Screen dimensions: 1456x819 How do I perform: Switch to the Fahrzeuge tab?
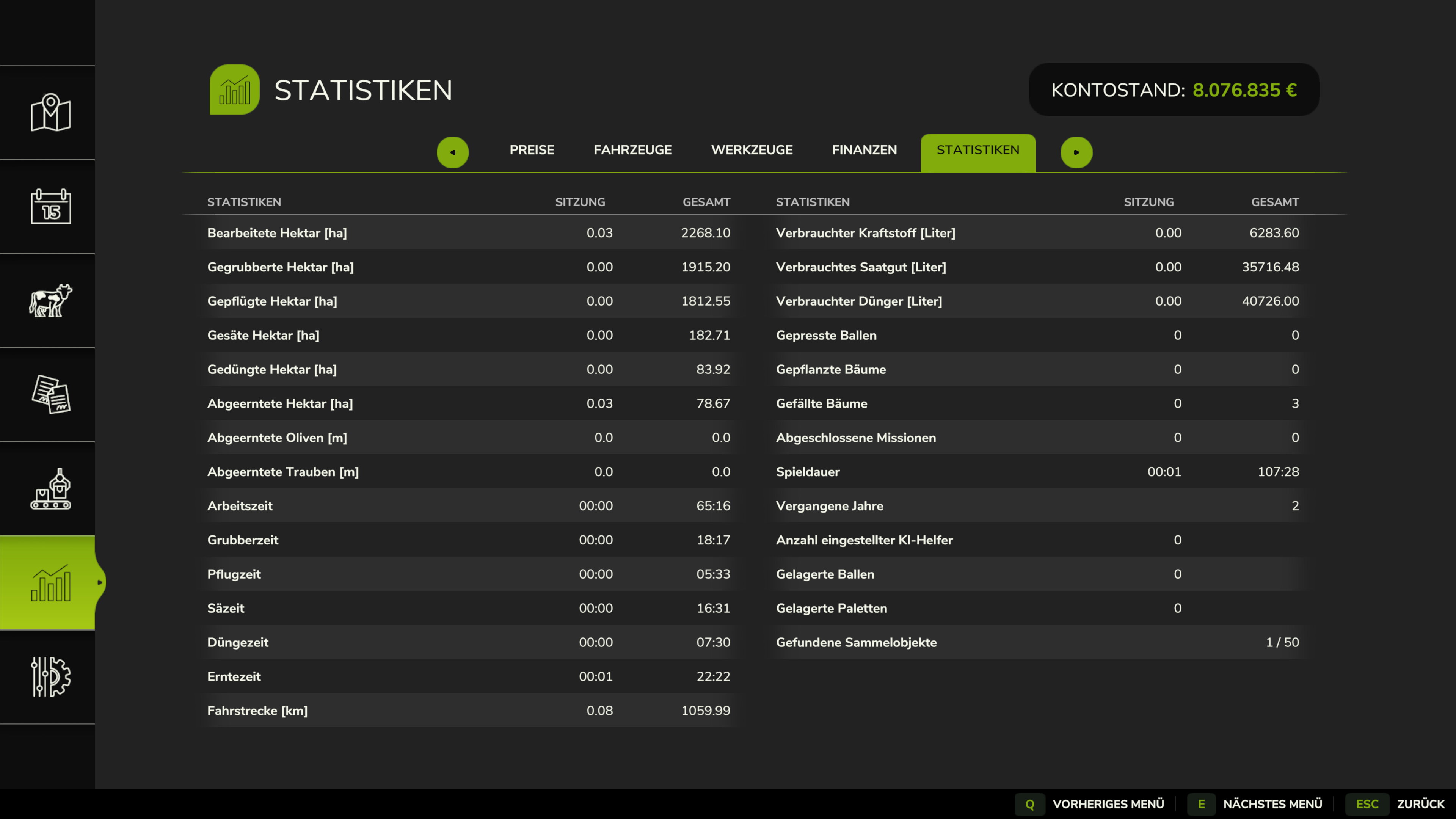pos(632,150)
